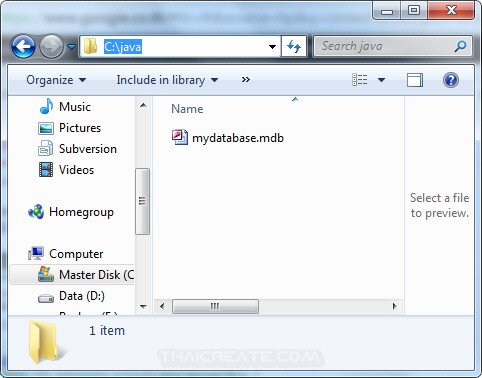Click the Computer monitor icon

click(36, 254)
